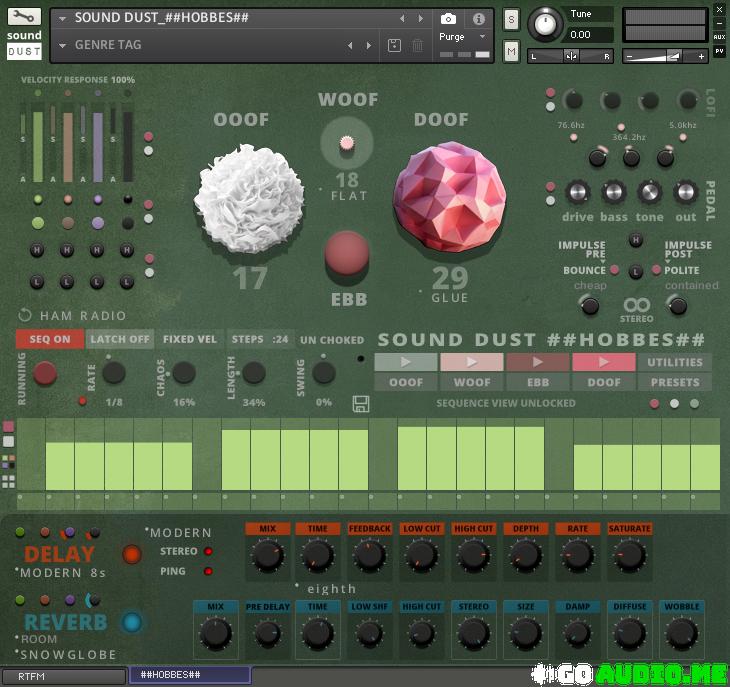
Task: Go to previous instrument with left arrow
Action: 402,18
